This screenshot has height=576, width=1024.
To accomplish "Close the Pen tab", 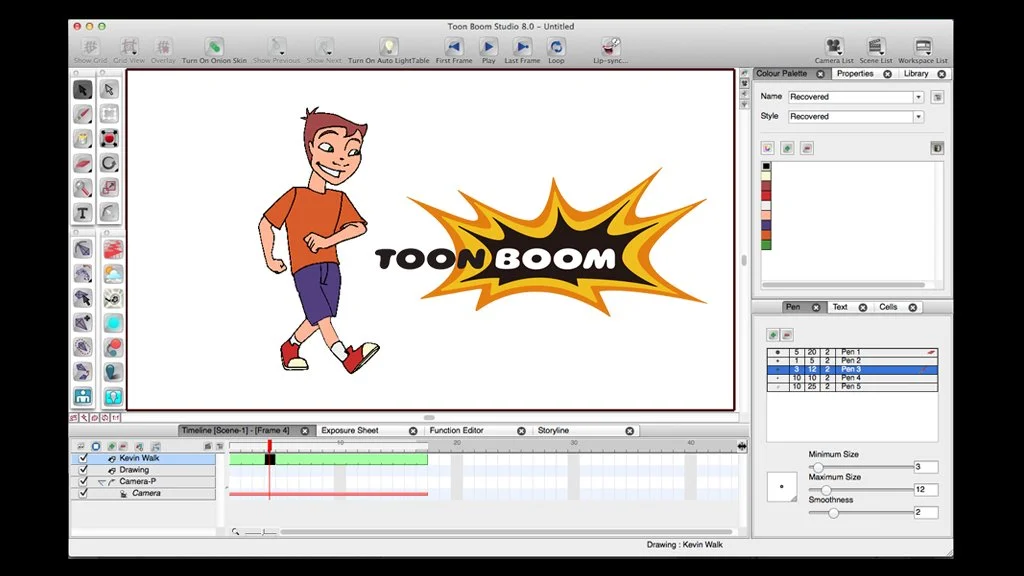I will coord(816,308).
